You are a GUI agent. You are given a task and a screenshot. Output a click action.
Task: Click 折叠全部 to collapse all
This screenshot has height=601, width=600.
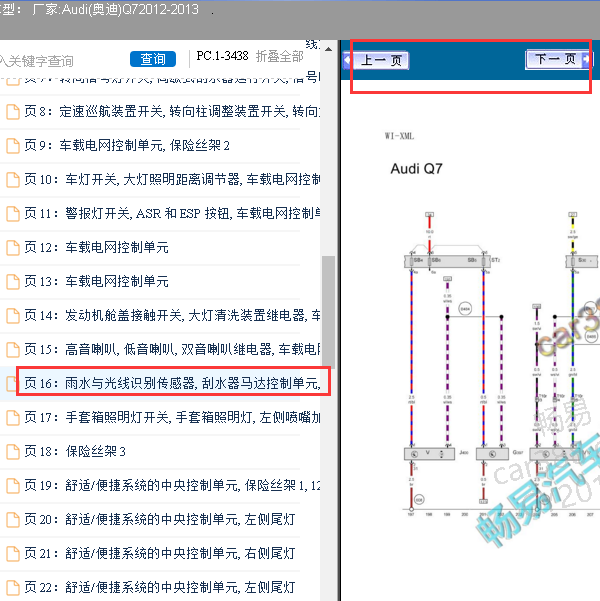(x=279, y=56)
